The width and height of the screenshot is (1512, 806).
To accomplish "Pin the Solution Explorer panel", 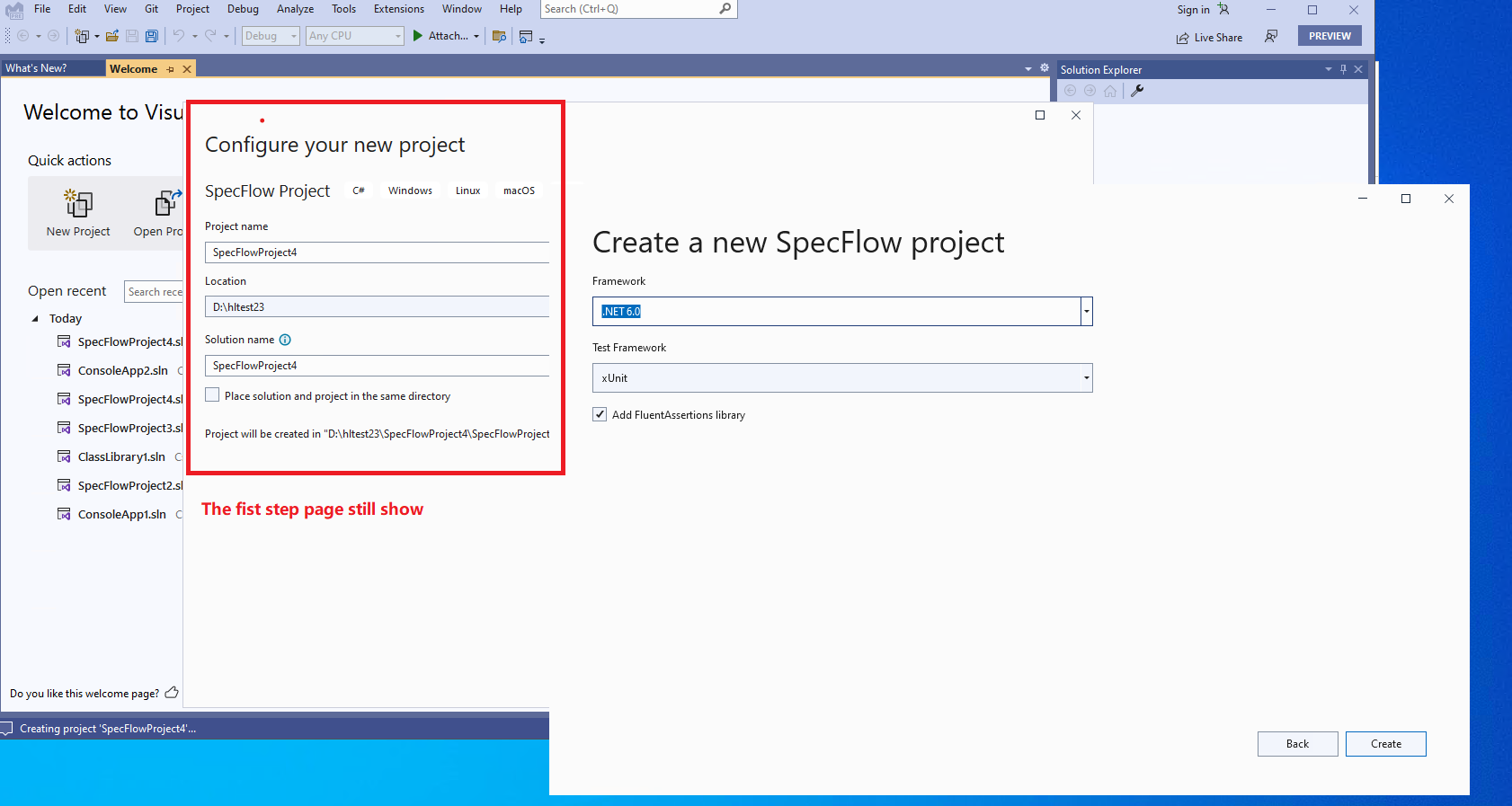I will [x=1344, y=69].
